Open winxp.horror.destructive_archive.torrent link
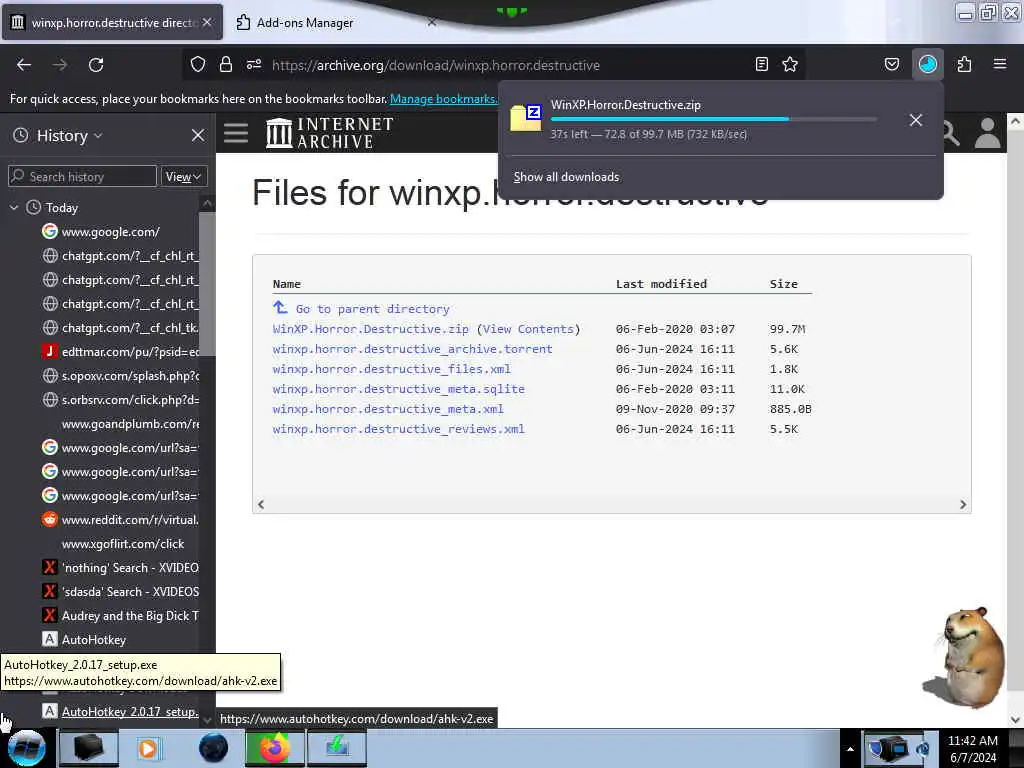 (412, 349)
